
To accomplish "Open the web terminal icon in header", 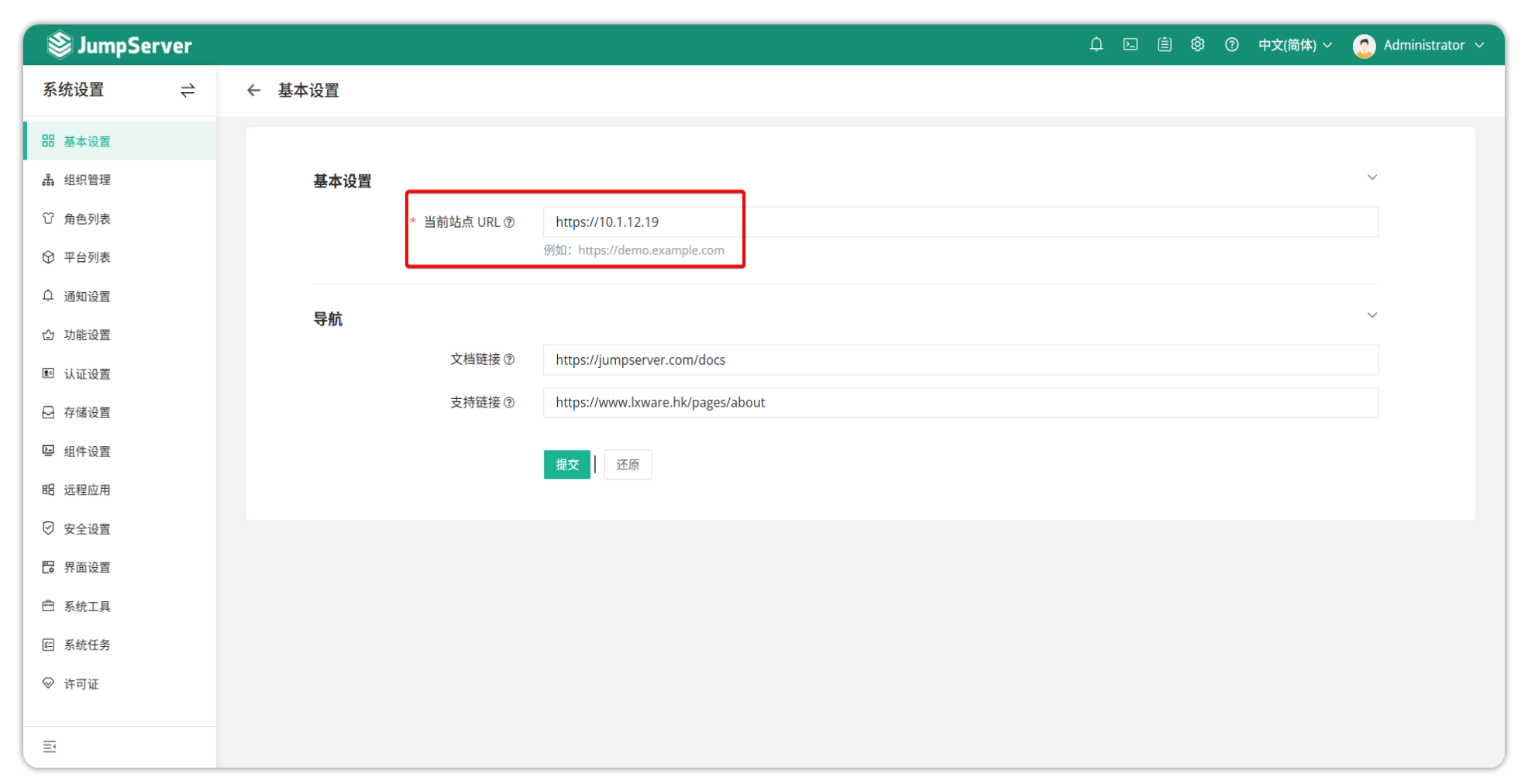I will point(1131,45).
